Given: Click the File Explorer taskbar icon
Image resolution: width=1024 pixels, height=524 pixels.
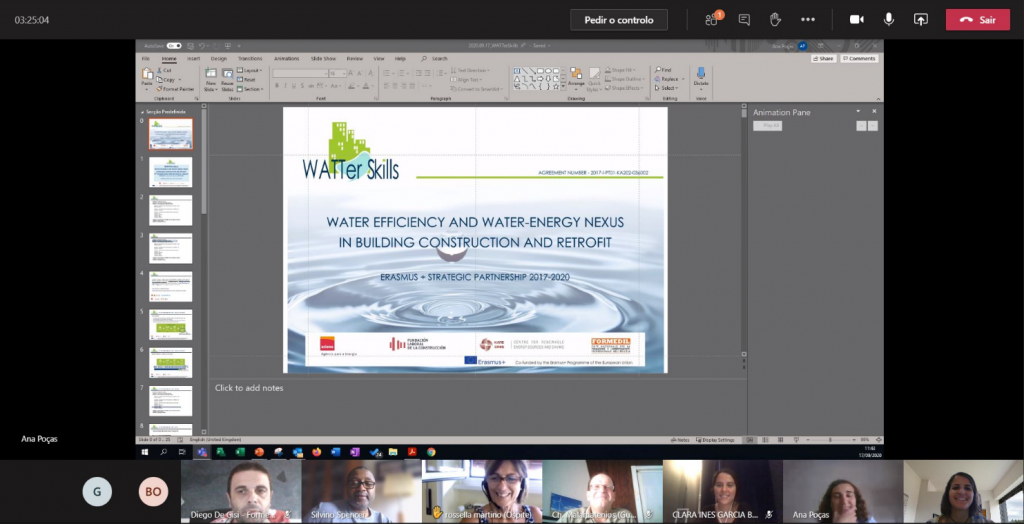Looking at the screenshot, I should (393, 452).
